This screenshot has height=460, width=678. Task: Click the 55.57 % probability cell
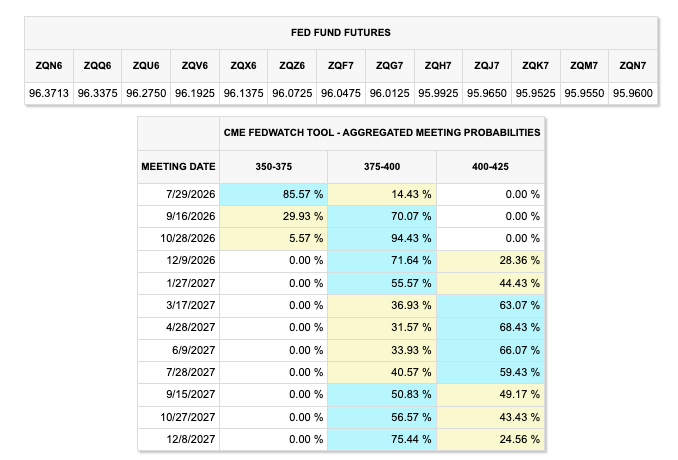382,284
